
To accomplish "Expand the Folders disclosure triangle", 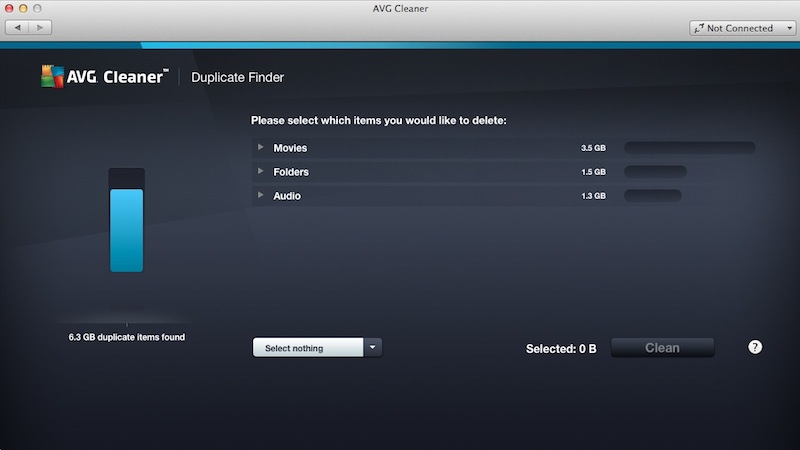I will (260, 172).
